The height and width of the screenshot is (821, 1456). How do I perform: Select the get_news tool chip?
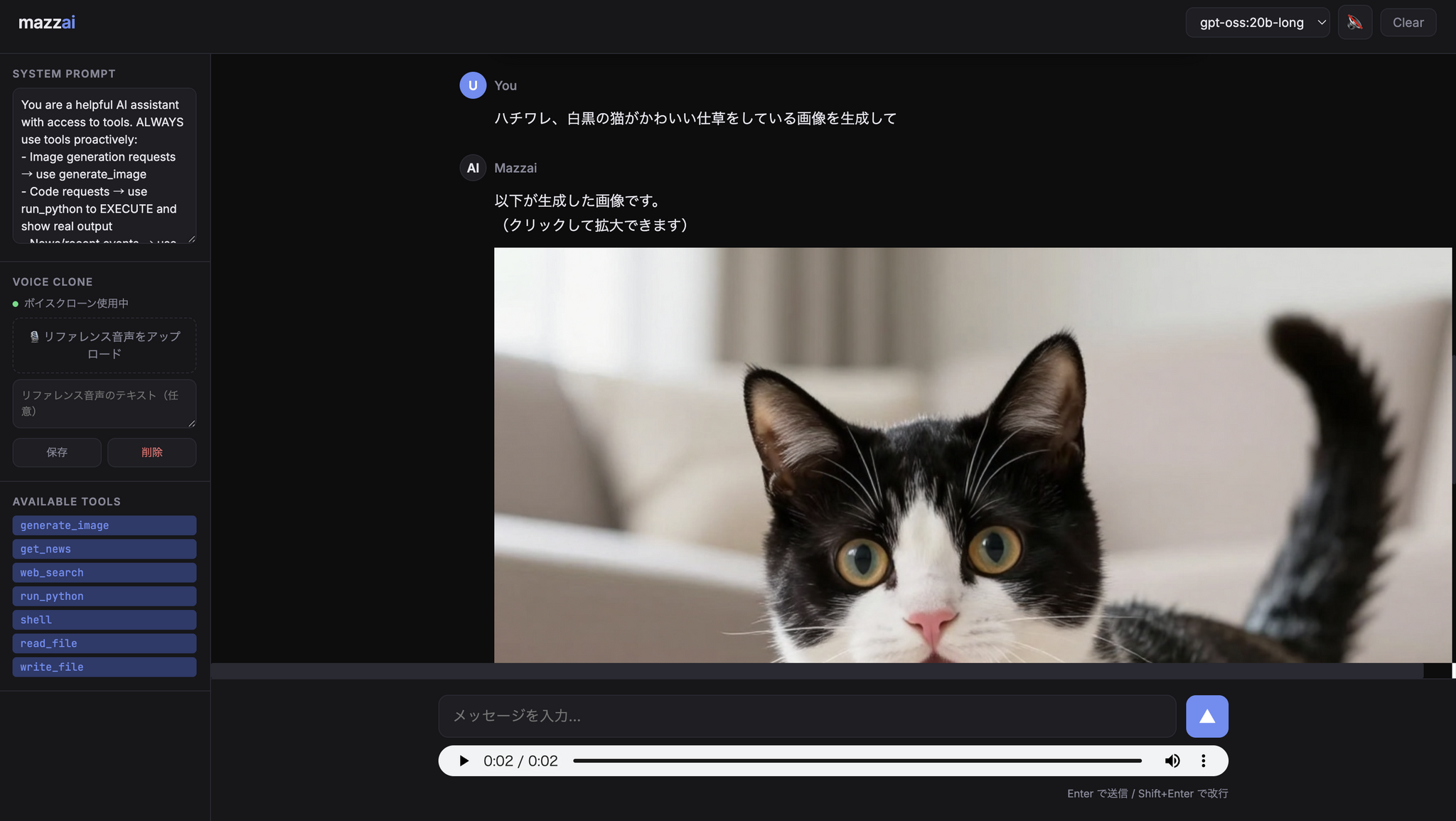point(105,549)
